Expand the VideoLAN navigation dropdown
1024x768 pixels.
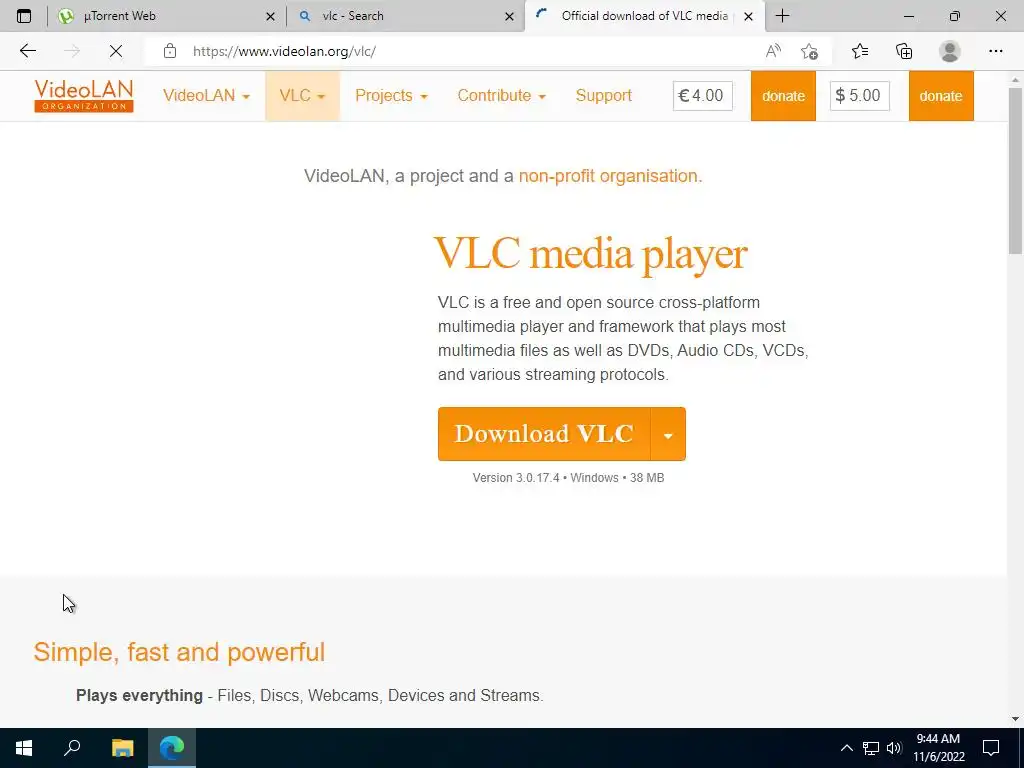[206, 95]
